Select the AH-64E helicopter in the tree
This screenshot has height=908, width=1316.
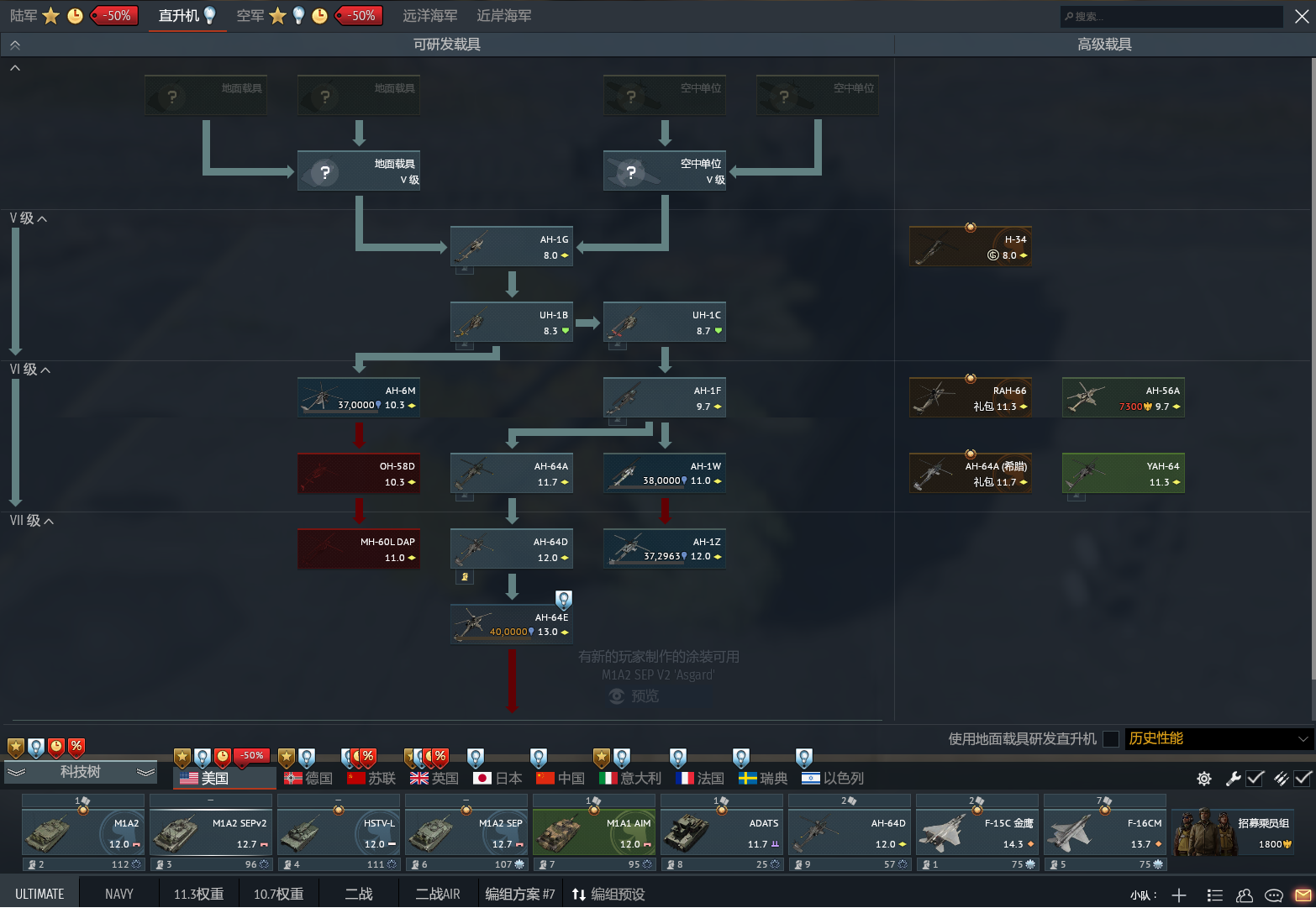(512, 625)
